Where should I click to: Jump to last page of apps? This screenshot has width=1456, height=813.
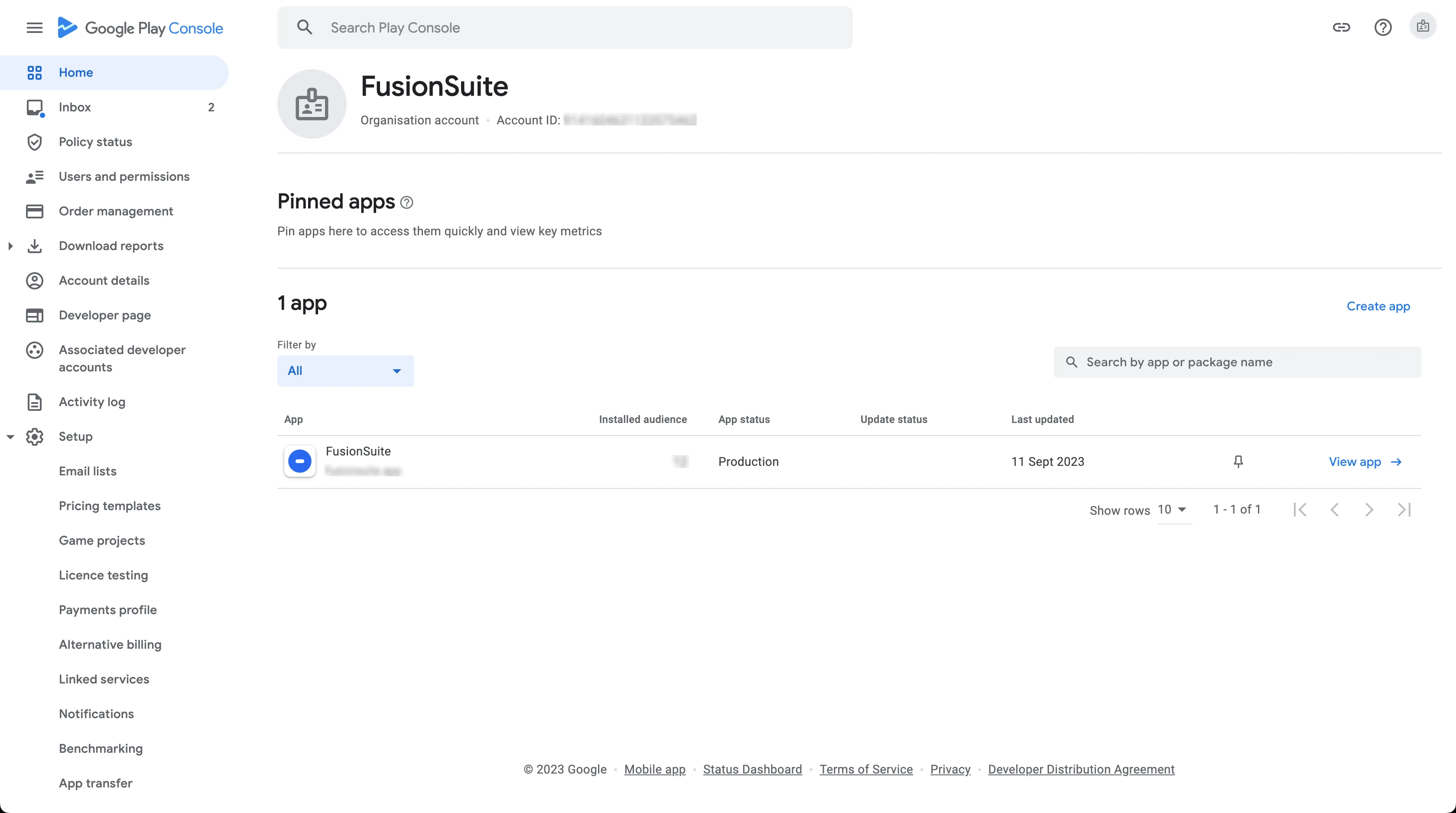pos(1404,510)
